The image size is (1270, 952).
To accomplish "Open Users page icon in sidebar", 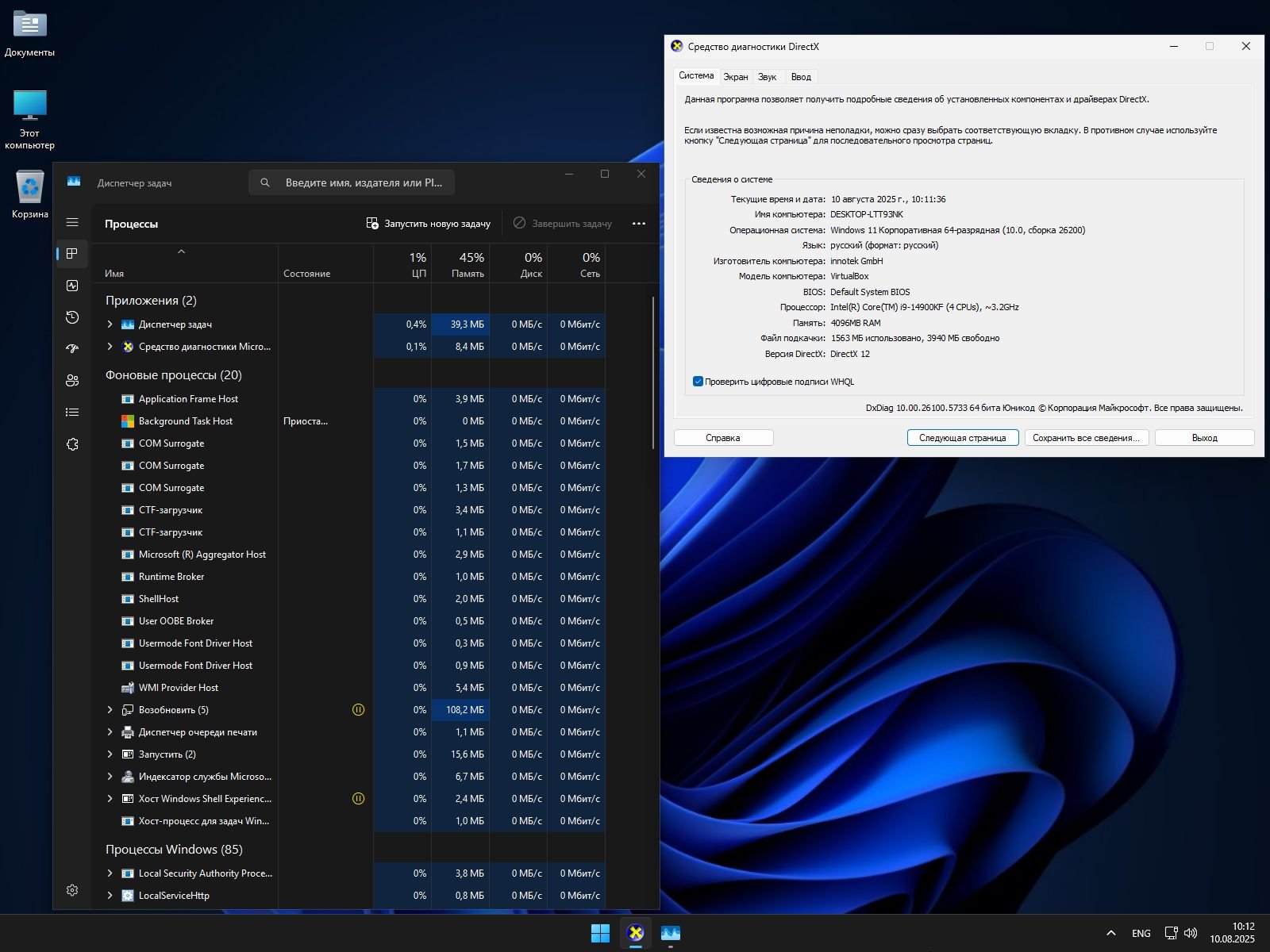I will (x=72, y=381).
